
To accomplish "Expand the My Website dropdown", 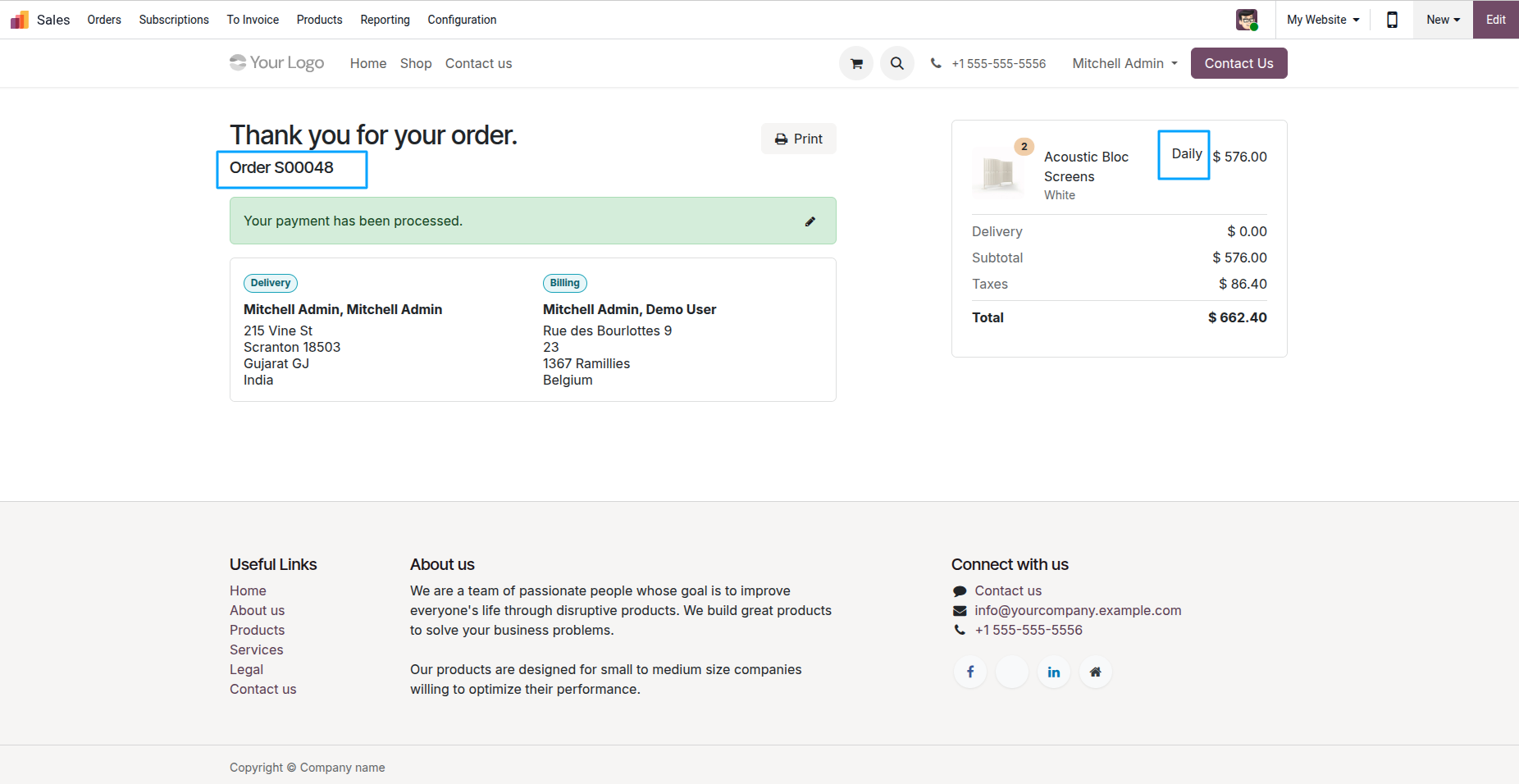I will coord(1323,20).
